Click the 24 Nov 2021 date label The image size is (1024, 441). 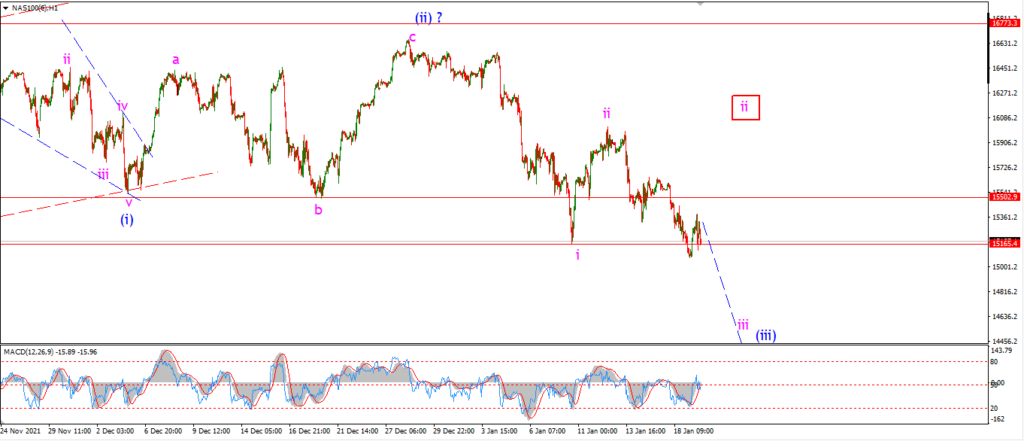[20, 431]
